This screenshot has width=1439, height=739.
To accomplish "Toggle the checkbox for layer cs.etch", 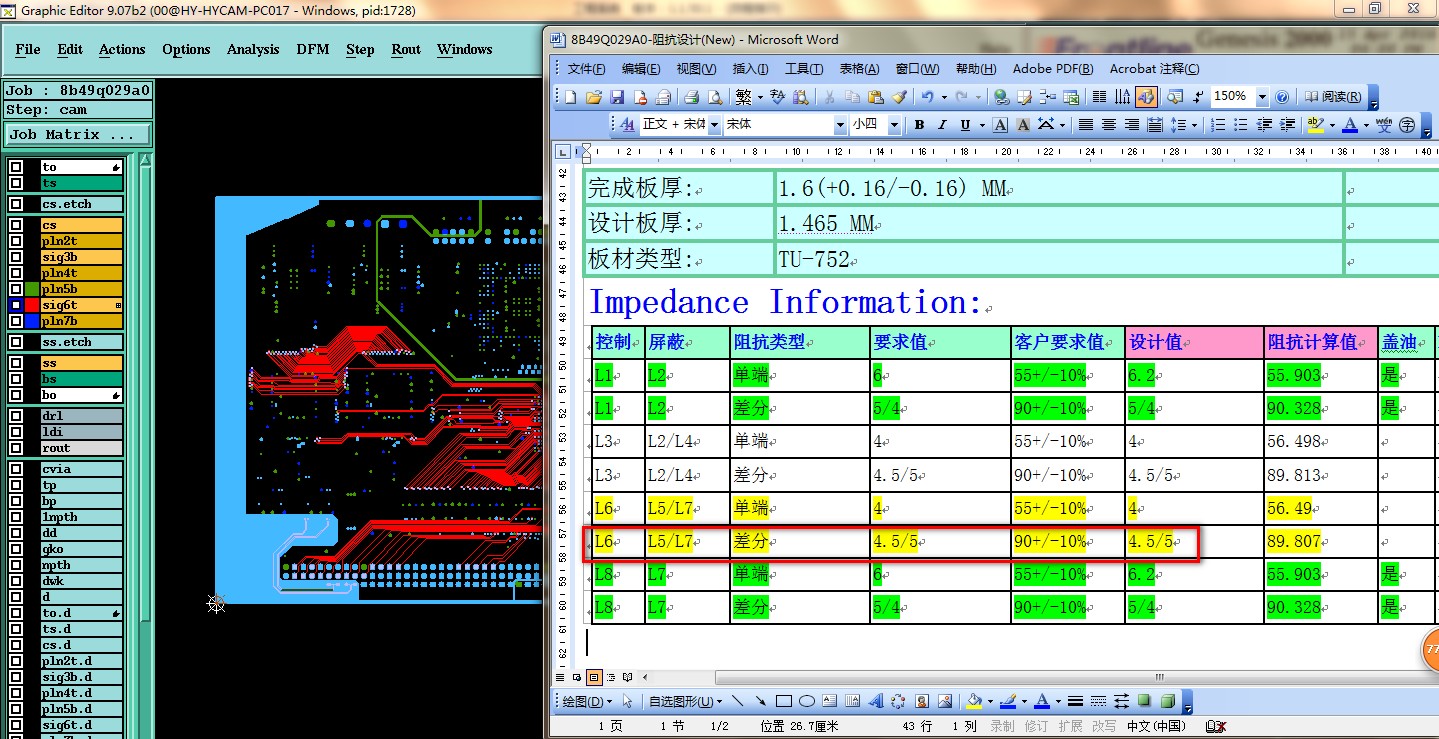I will point(16,204).
